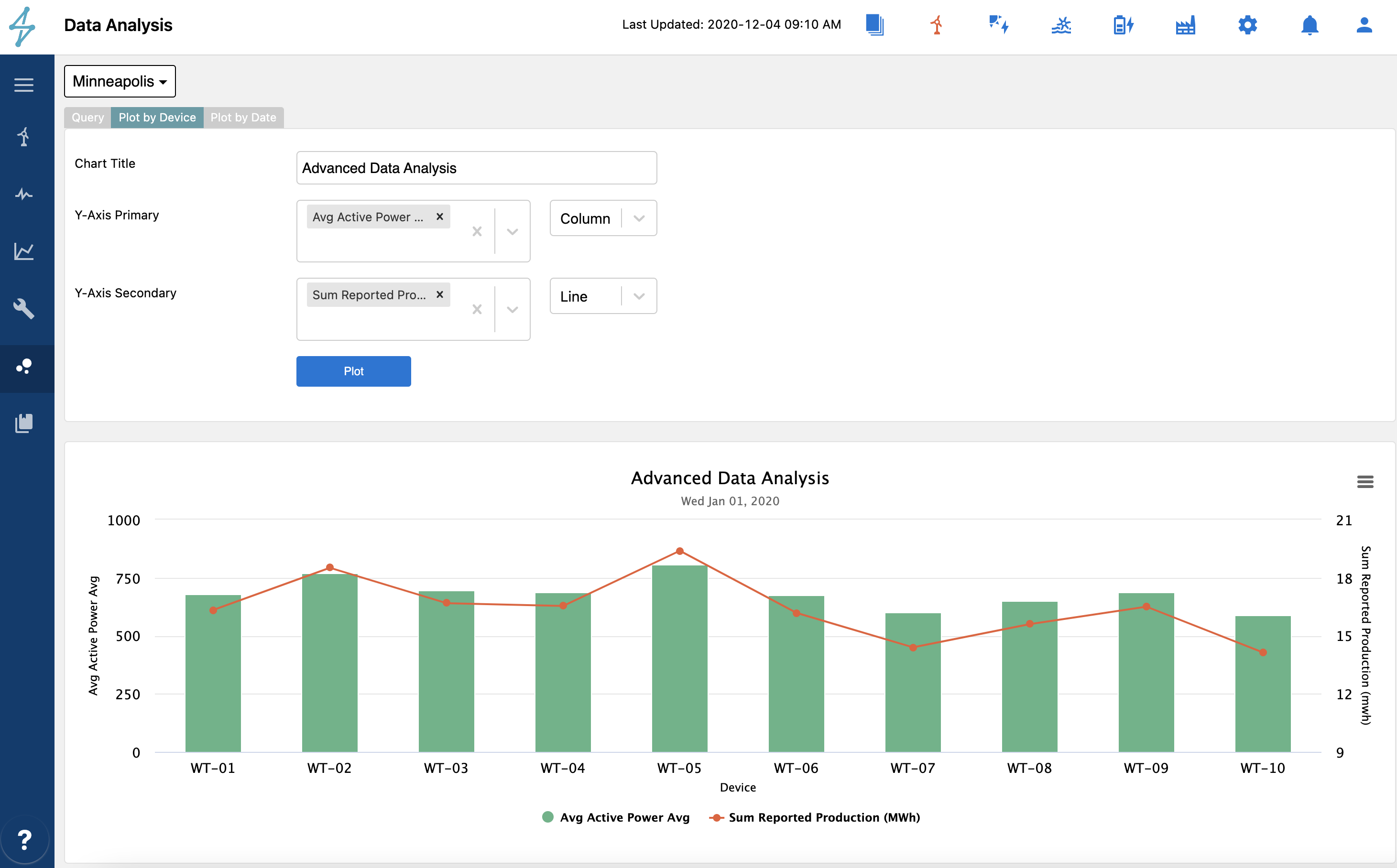
Task: Open the chart hamburger export menu
Action: 1365,482
